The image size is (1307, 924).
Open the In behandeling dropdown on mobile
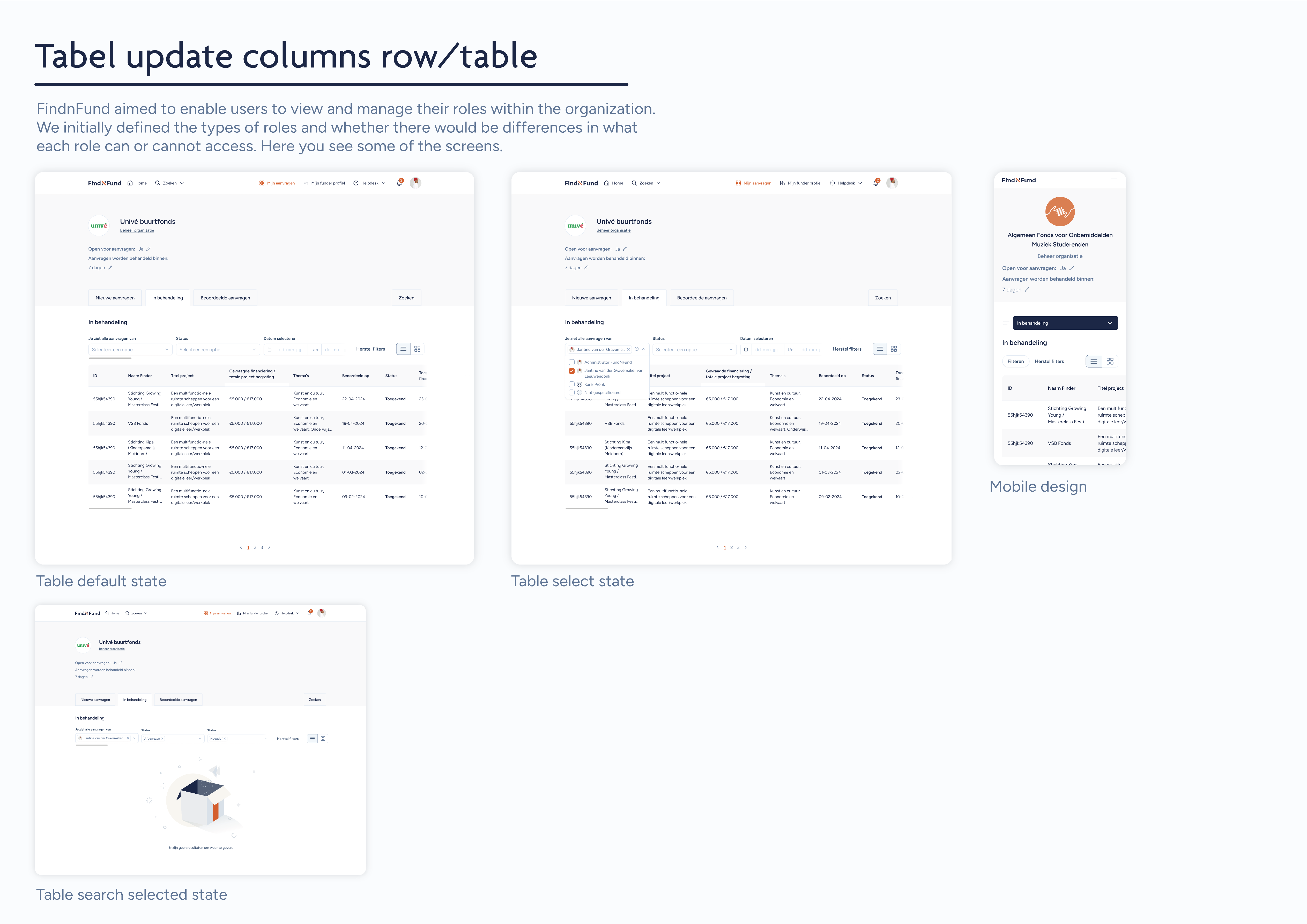pyautogui.click(x=1065, y=322)
